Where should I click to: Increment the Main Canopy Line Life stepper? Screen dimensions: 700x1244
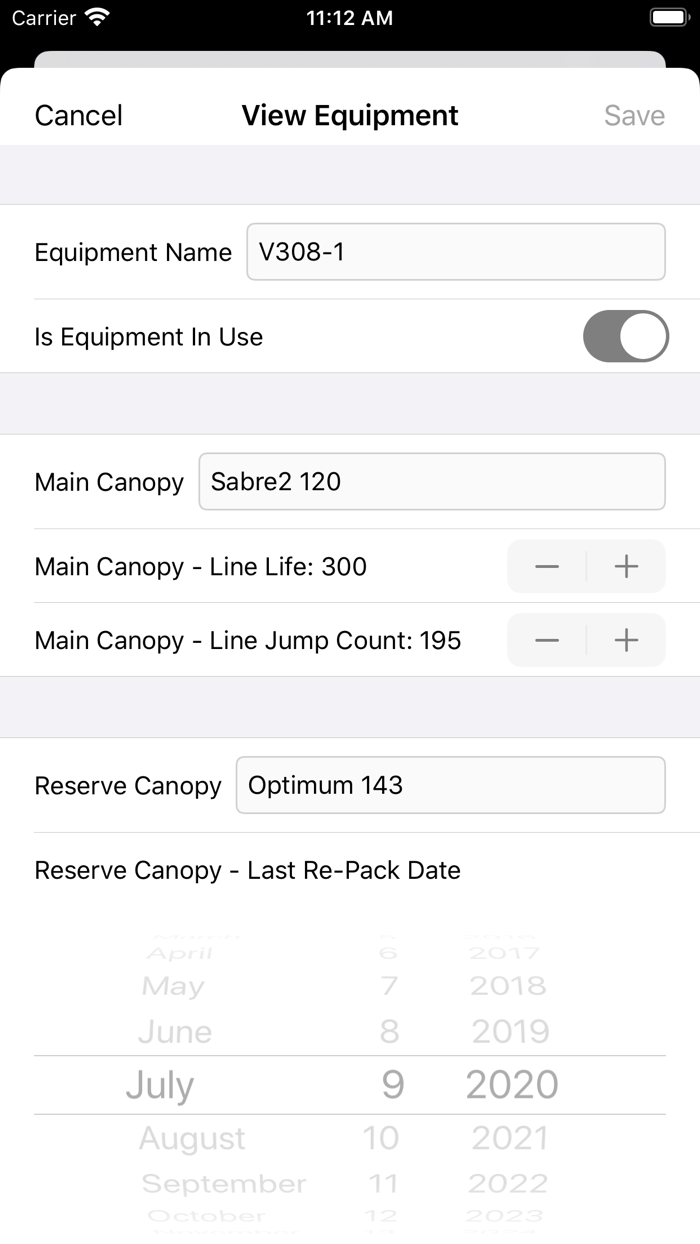point(626,566)
